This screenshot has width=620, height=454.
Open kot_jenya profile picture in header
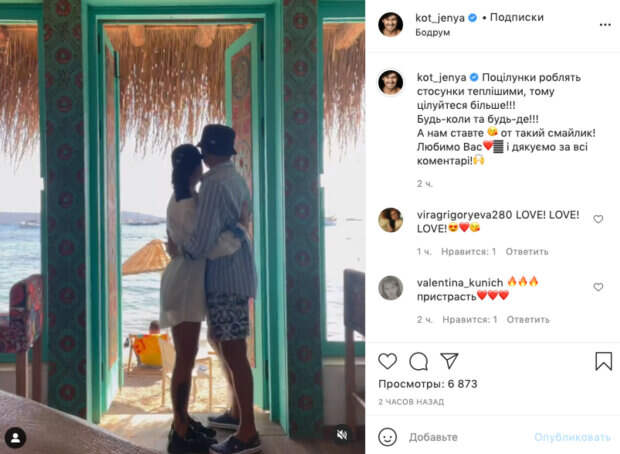391,24
